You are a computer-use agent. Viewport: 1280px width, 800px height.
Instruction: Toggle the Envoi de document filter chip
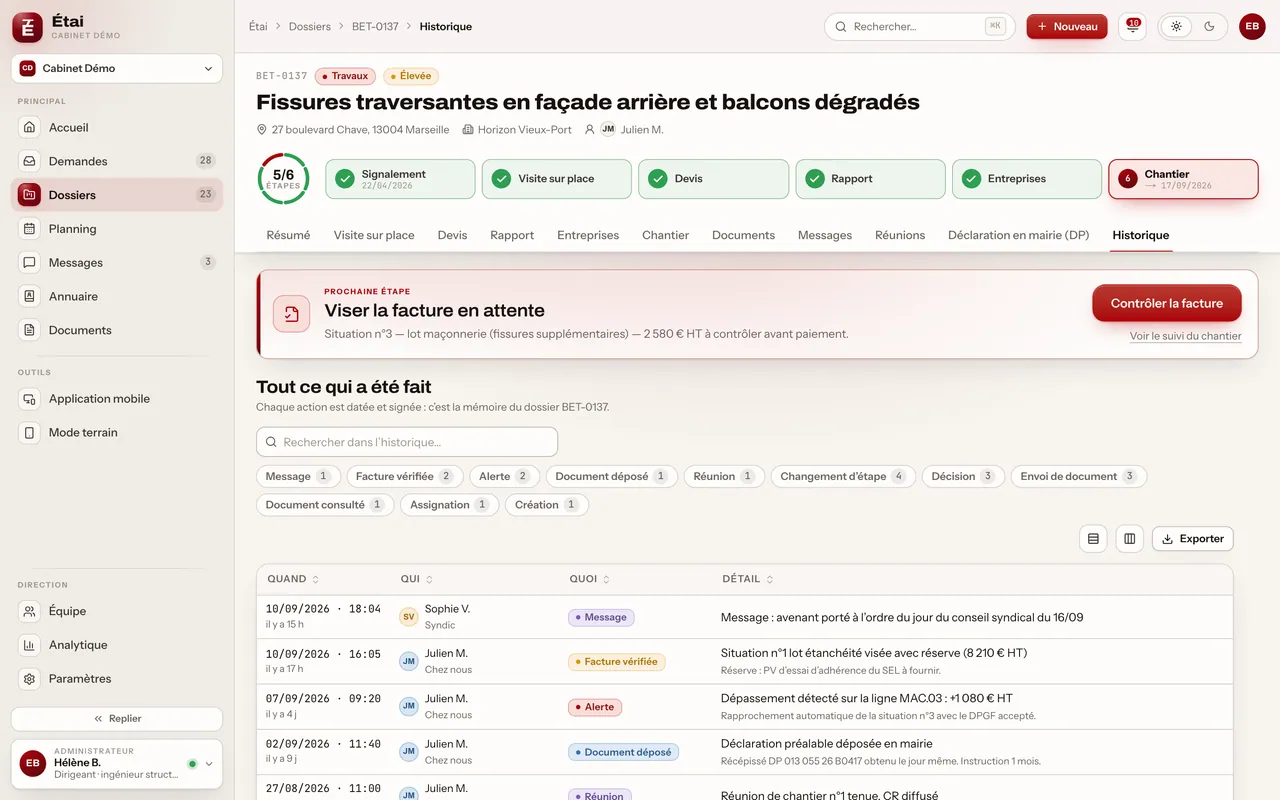[1079, 477]
